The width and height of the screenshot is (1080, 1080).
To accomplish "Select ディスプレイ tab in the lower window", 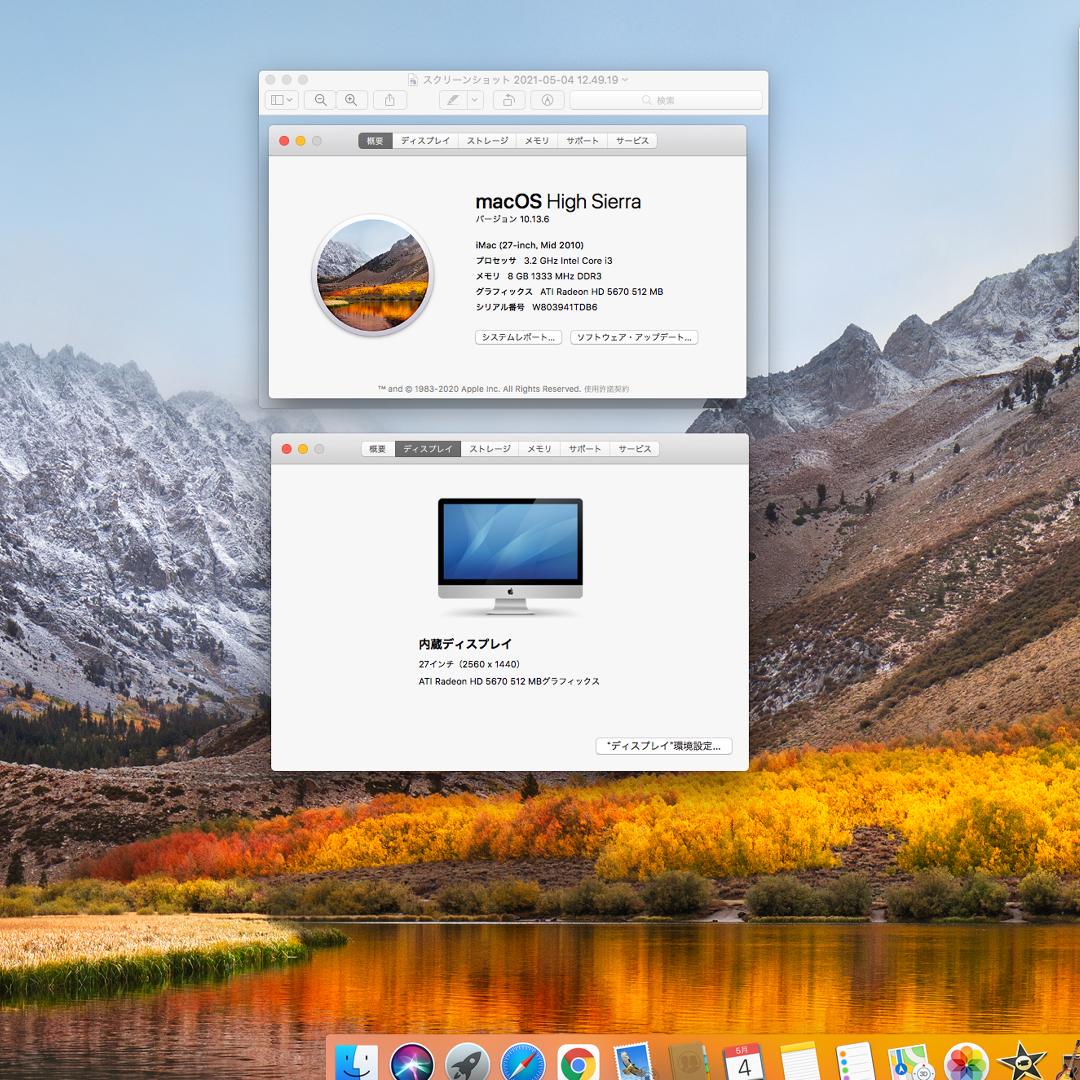I will click(x=428, y=449).
